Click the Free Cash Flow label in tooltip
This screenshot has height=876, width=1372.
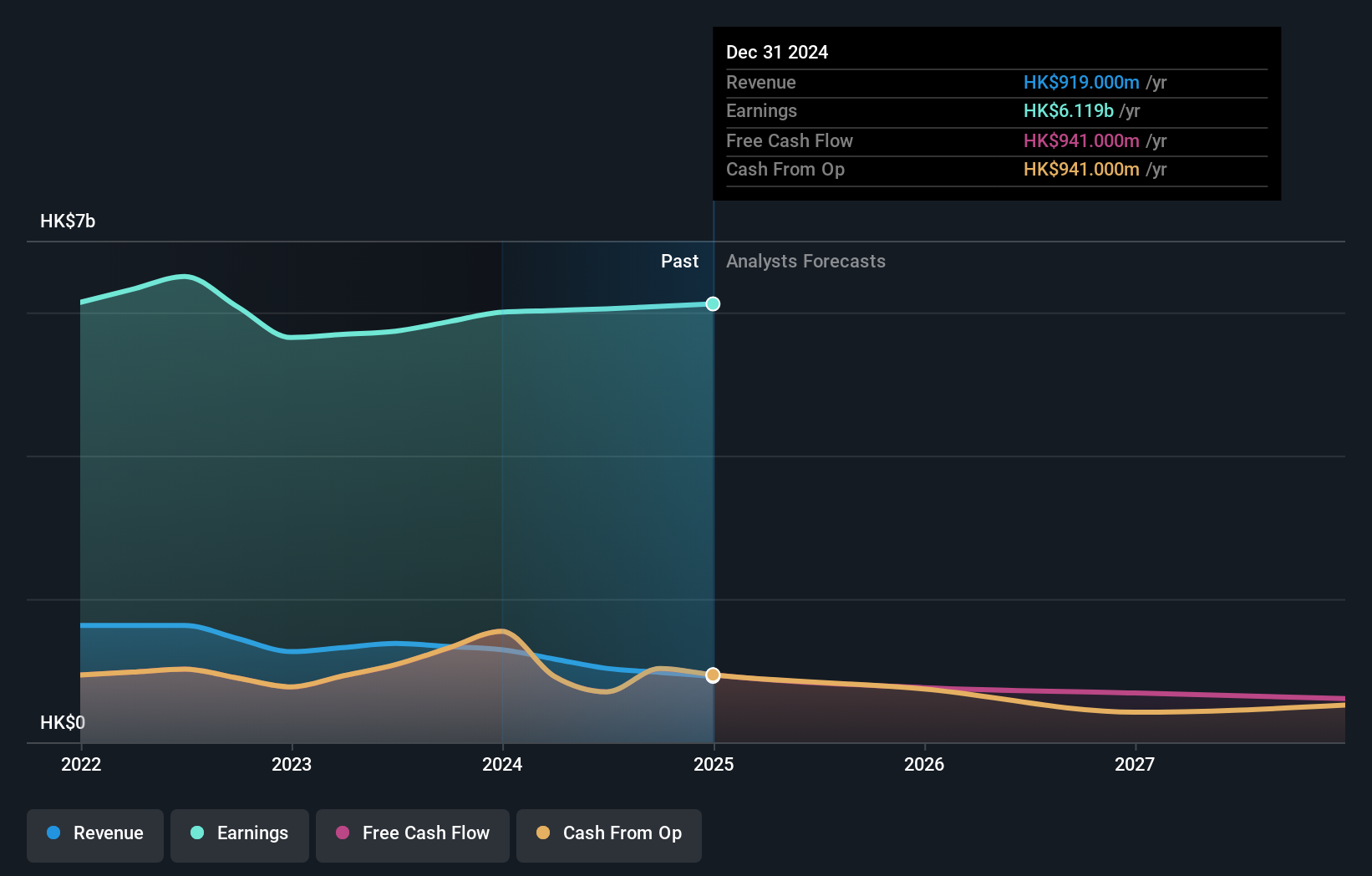click(x=790, y=140)
